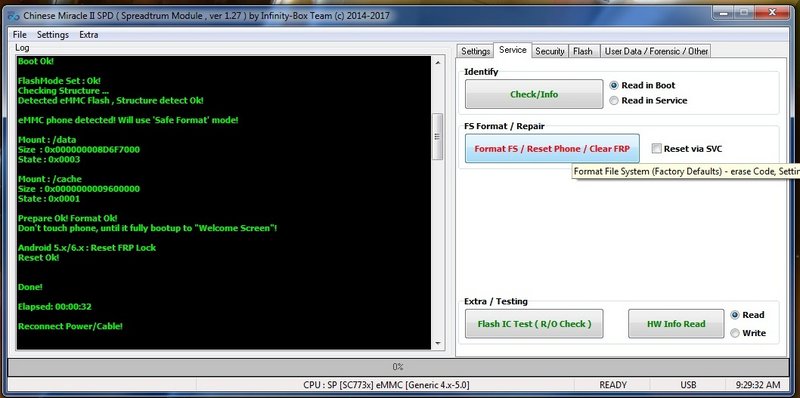Open the Settings menu in menu bar

click(53, 35)
